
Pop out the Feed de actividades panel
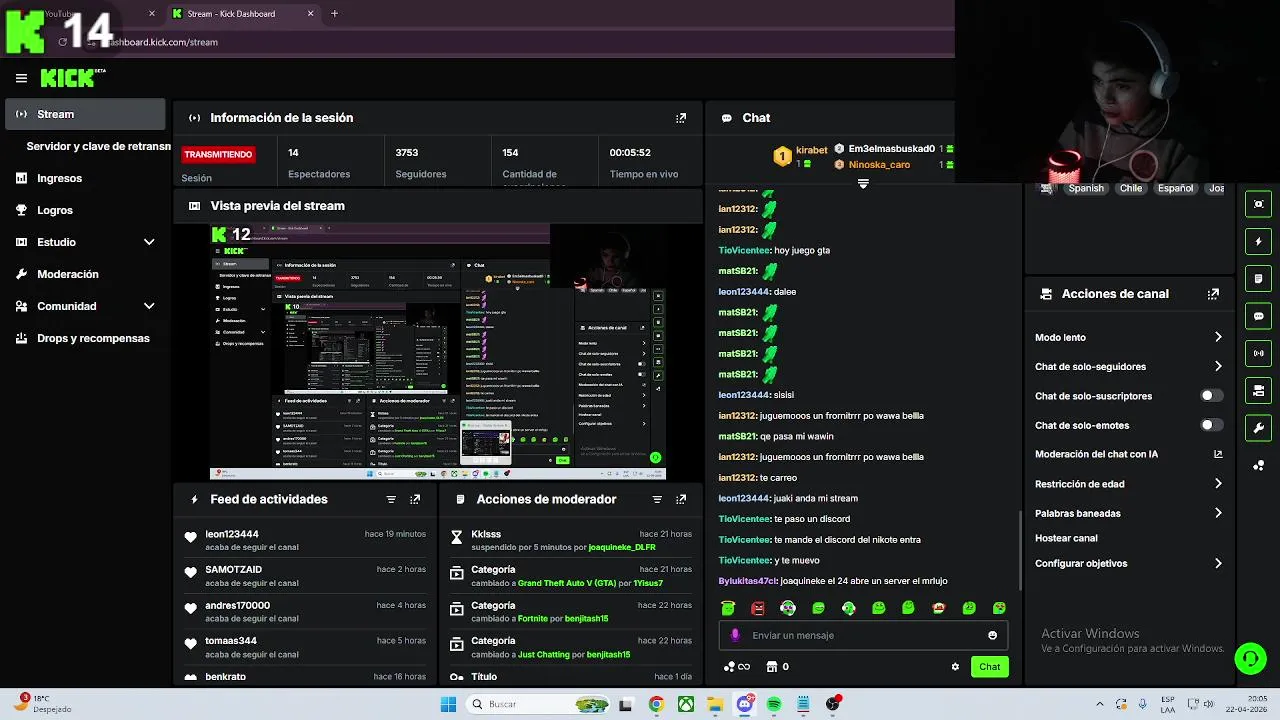point(415,499)
